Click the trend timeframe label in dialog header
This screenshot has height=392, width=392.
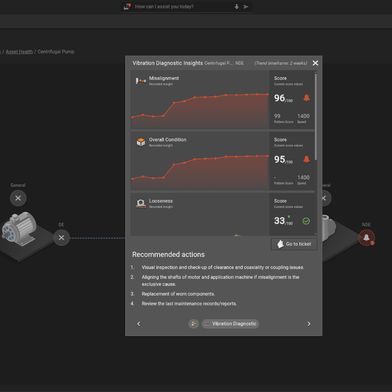point(281,63)
